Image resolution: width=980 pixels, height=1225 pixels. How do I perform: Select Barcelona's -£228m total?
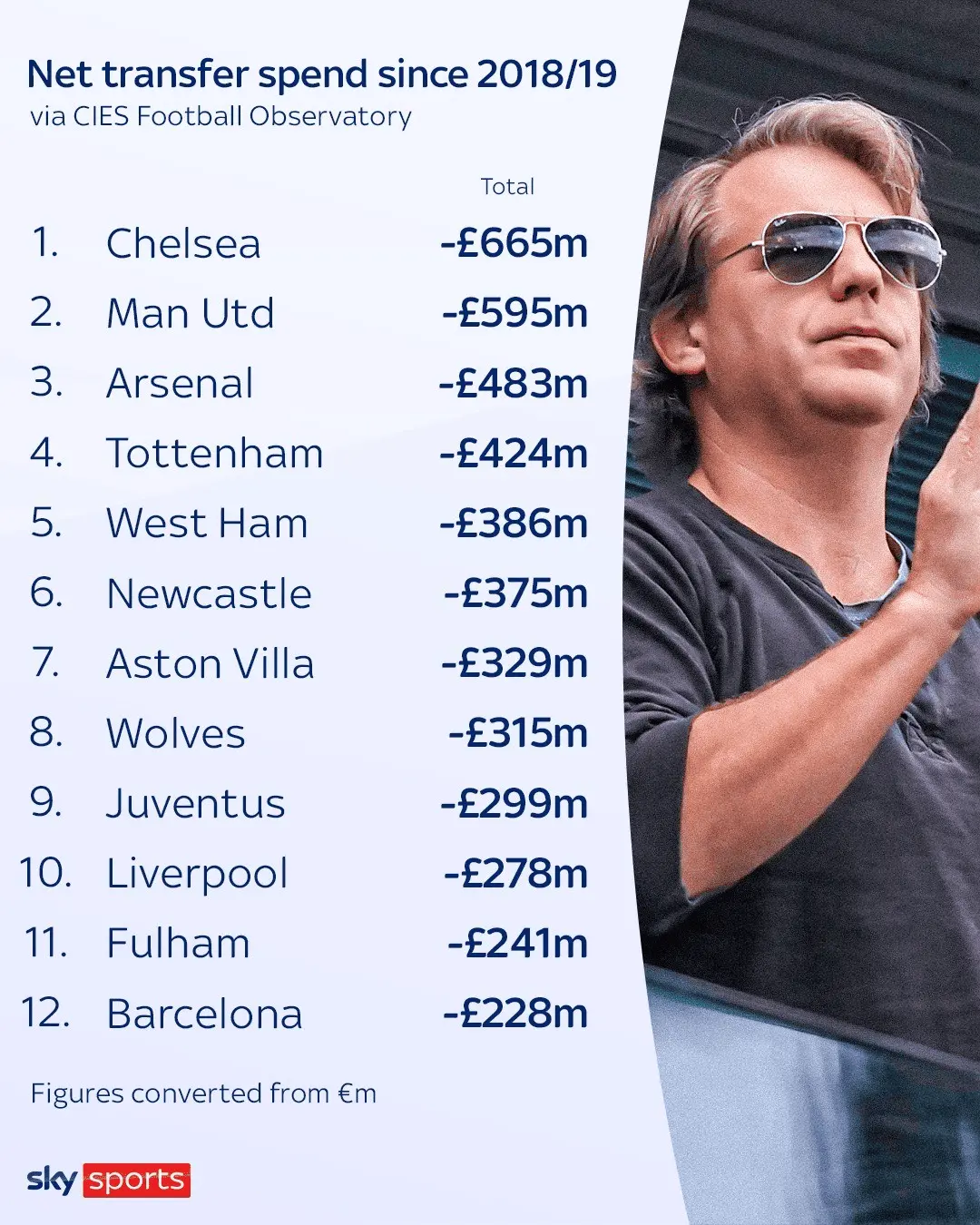click(515, 1014)
